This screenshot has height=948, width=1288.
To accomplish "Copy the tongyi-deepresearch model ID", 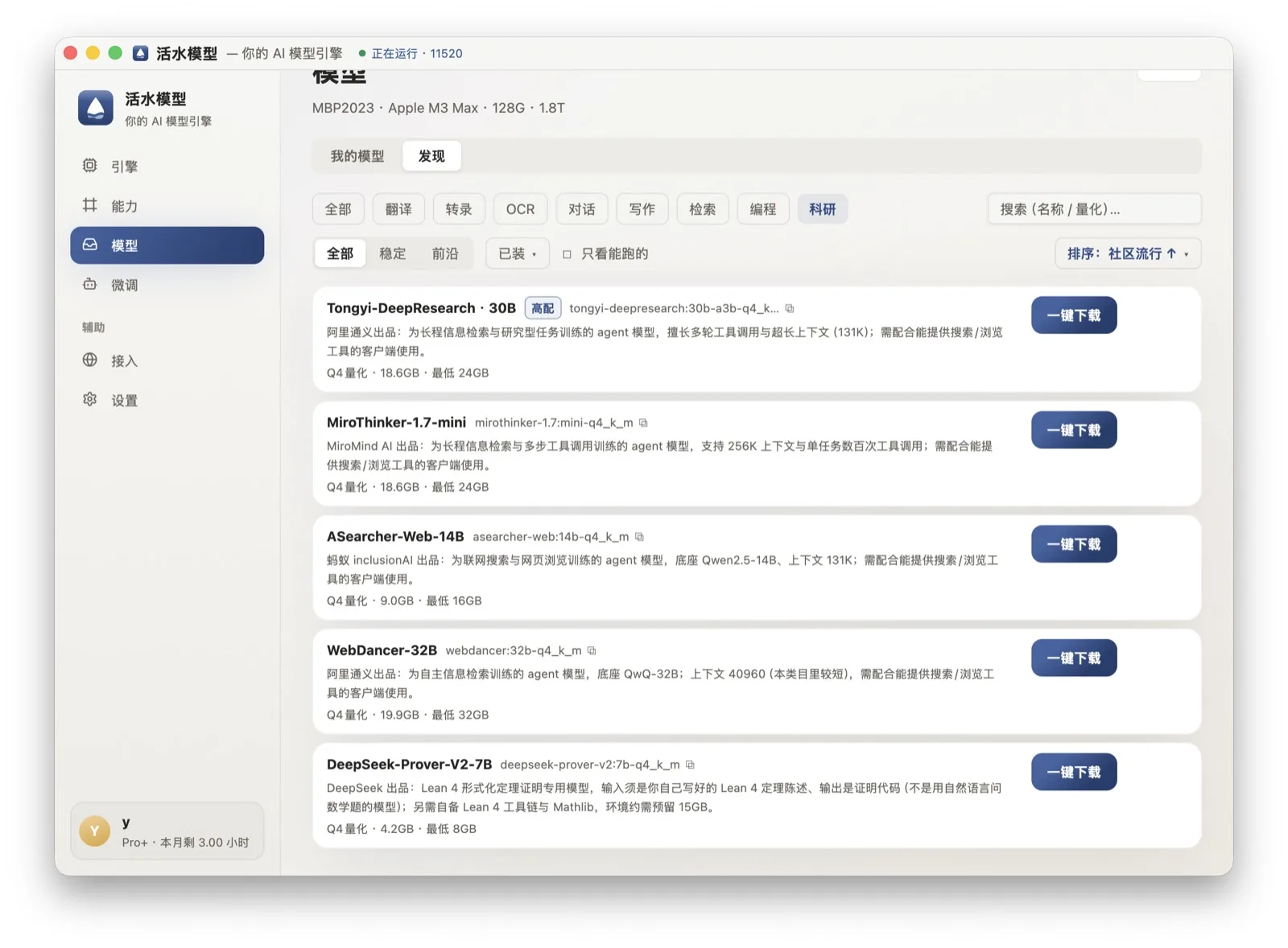I will click(790, 308).
